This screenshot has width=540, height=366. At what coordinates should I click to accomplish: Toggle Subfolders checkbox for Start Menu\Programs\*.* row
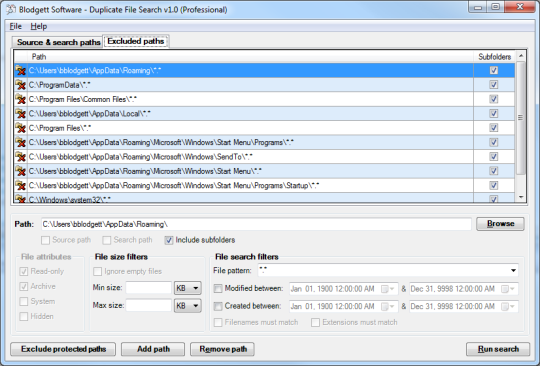pyautogui.click(x=494, y=142)
